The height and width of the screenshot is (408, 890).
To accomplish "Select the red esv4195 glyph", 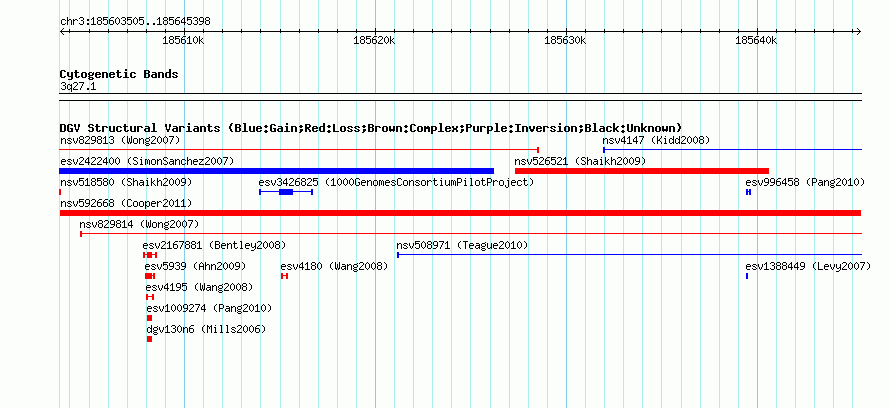I will 150,297.
